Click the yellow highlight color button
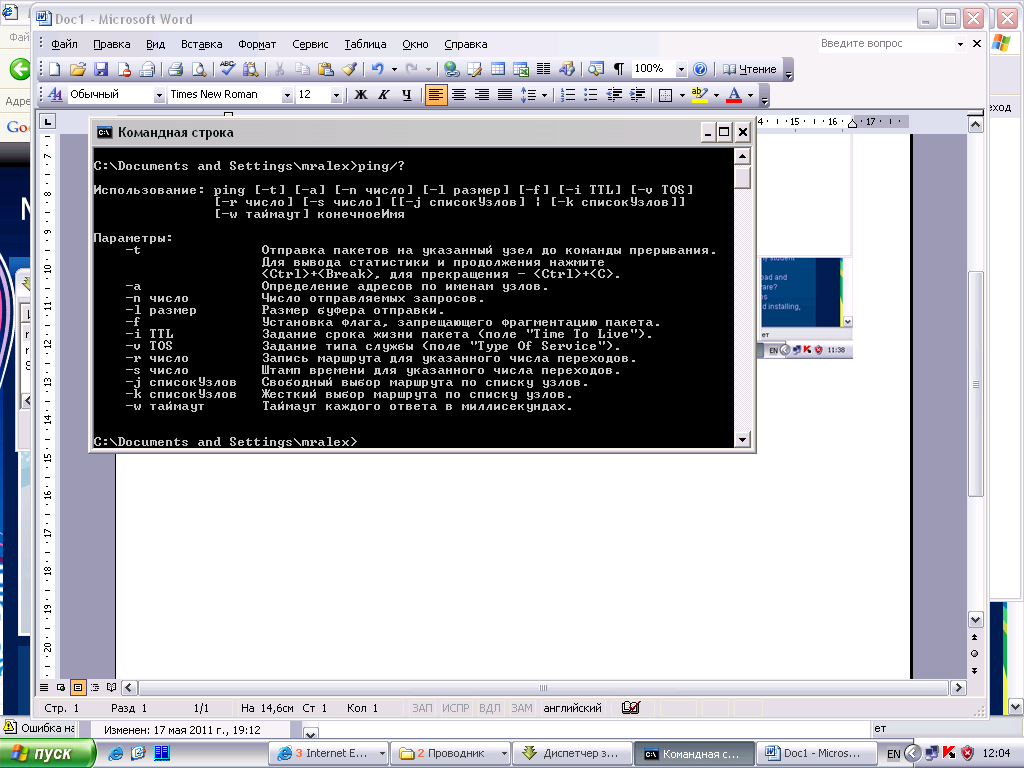Image resolution: width=1024 pixels, height=768 pixels. 700,95
